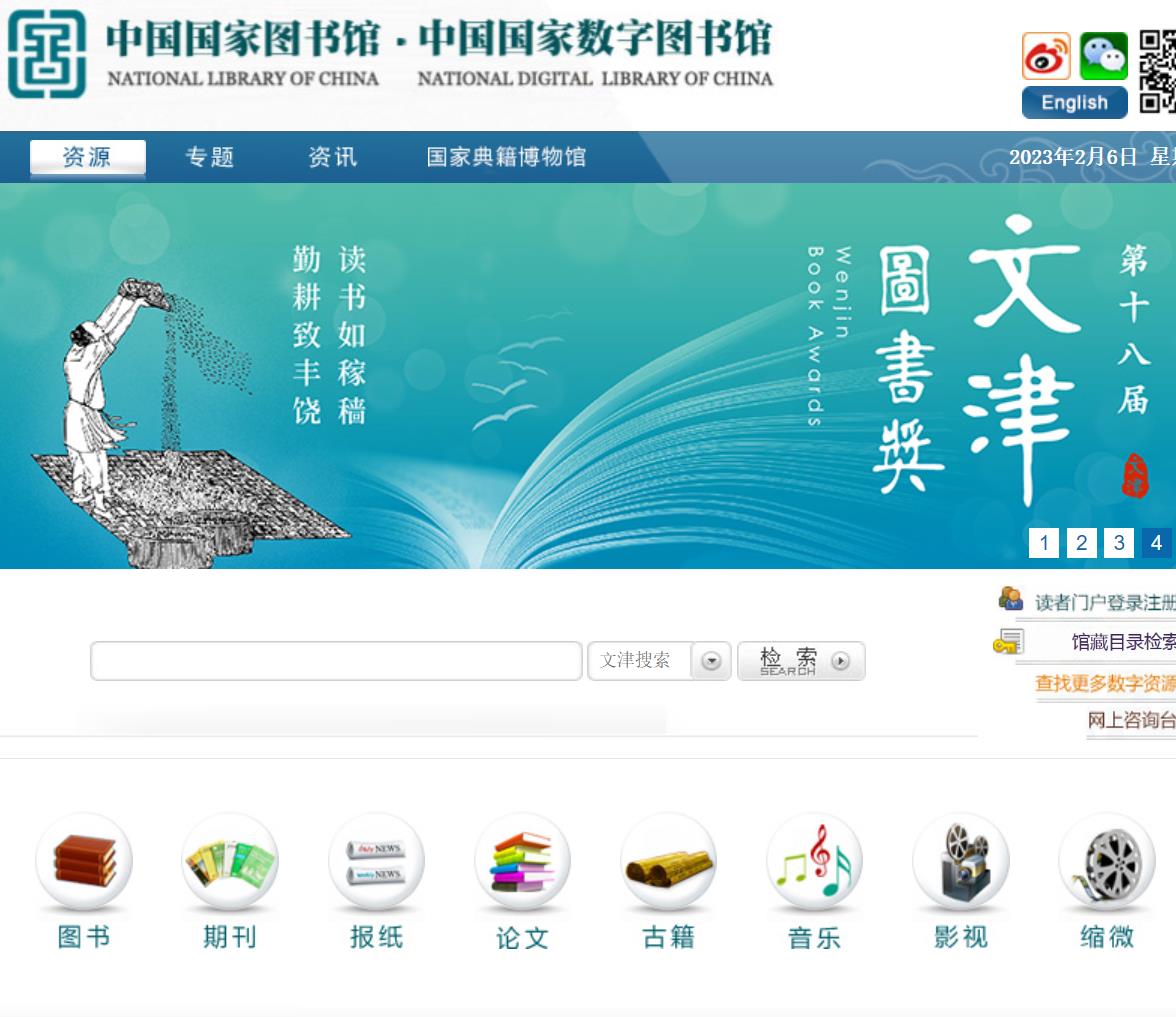Open the 图书 (Books) resource icon

(x=83, y=862)
